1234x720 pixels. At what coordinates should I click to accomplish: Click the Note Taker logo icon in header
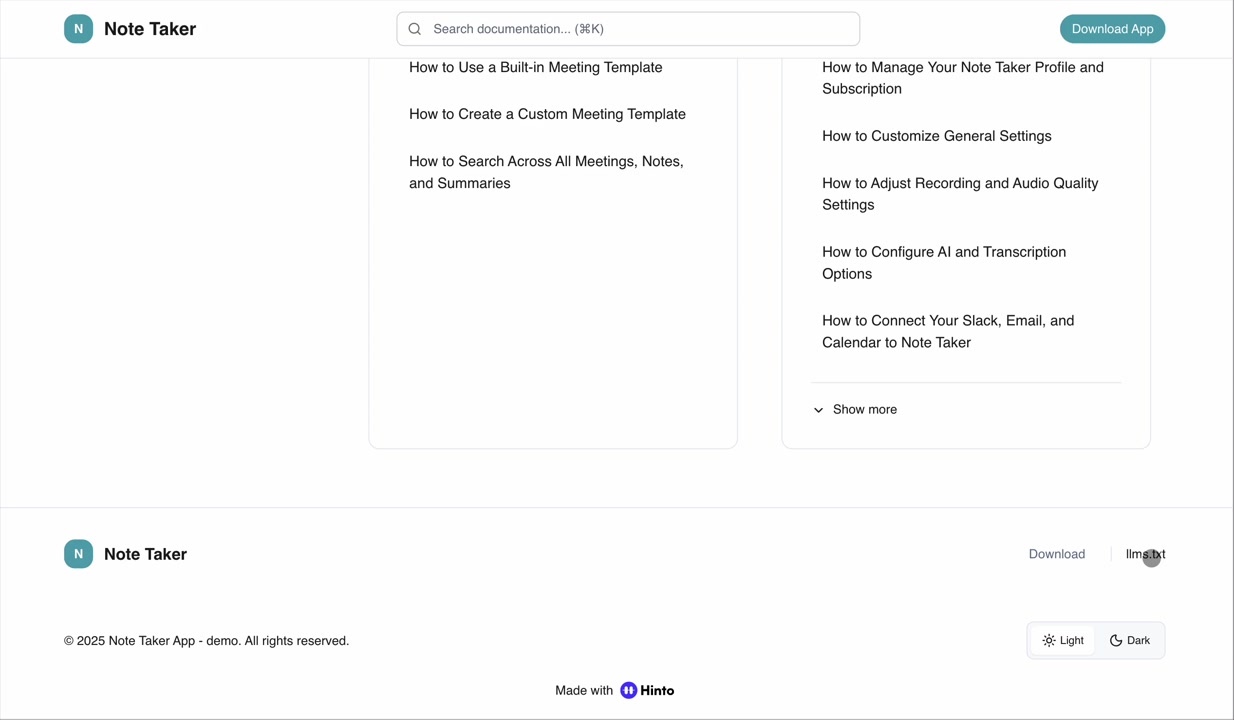pos(78,29)
